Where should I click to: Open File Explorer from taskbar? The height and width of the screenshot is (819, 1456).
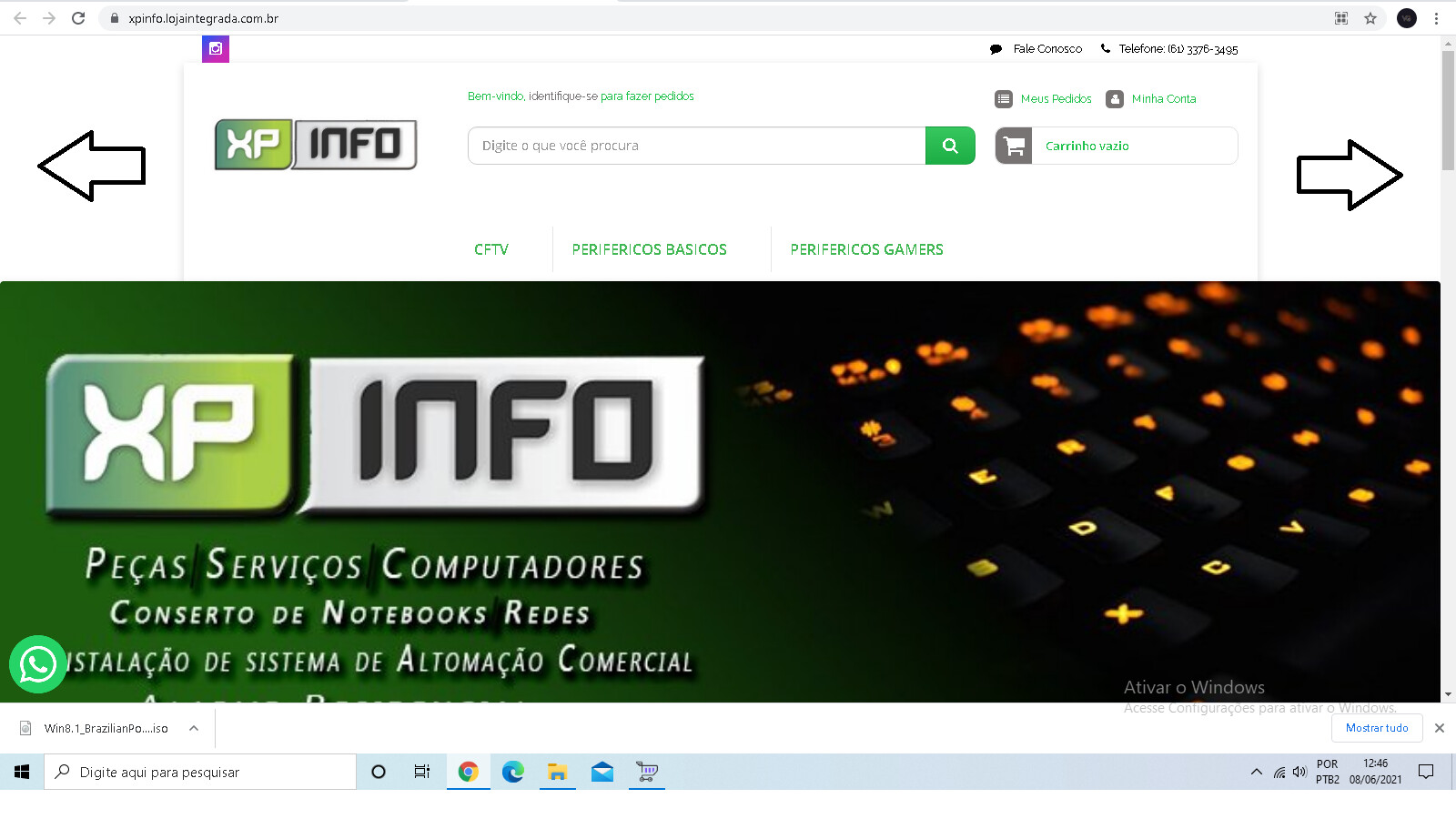pyautogui.click(x=557, y=772)
